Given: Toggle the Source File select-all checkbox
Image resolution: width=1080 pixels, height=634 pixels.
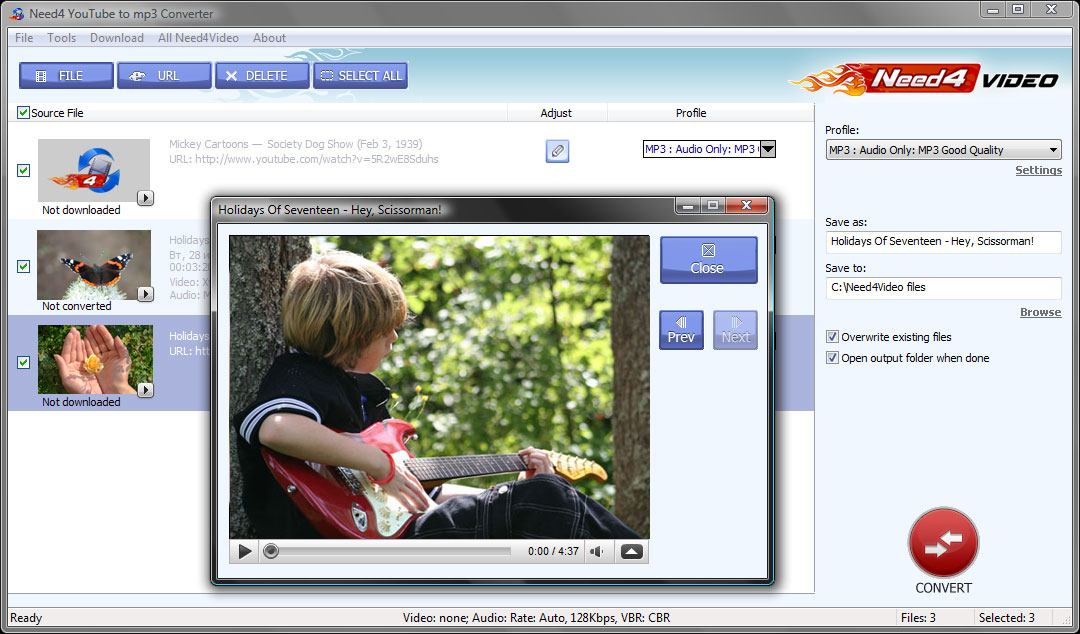Looking at the screenshot, I should coord(23,112).
